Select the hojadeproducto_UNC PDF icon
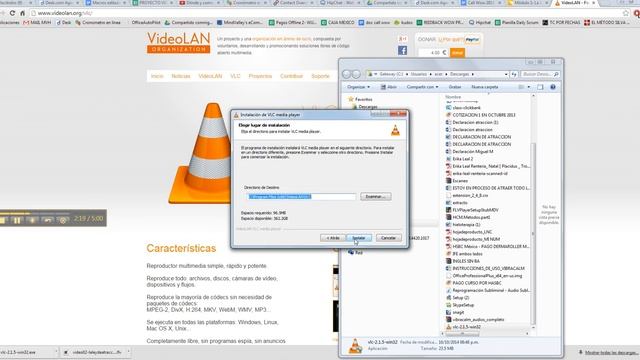Viewport: 640px width, 360px height. (448, 232)
